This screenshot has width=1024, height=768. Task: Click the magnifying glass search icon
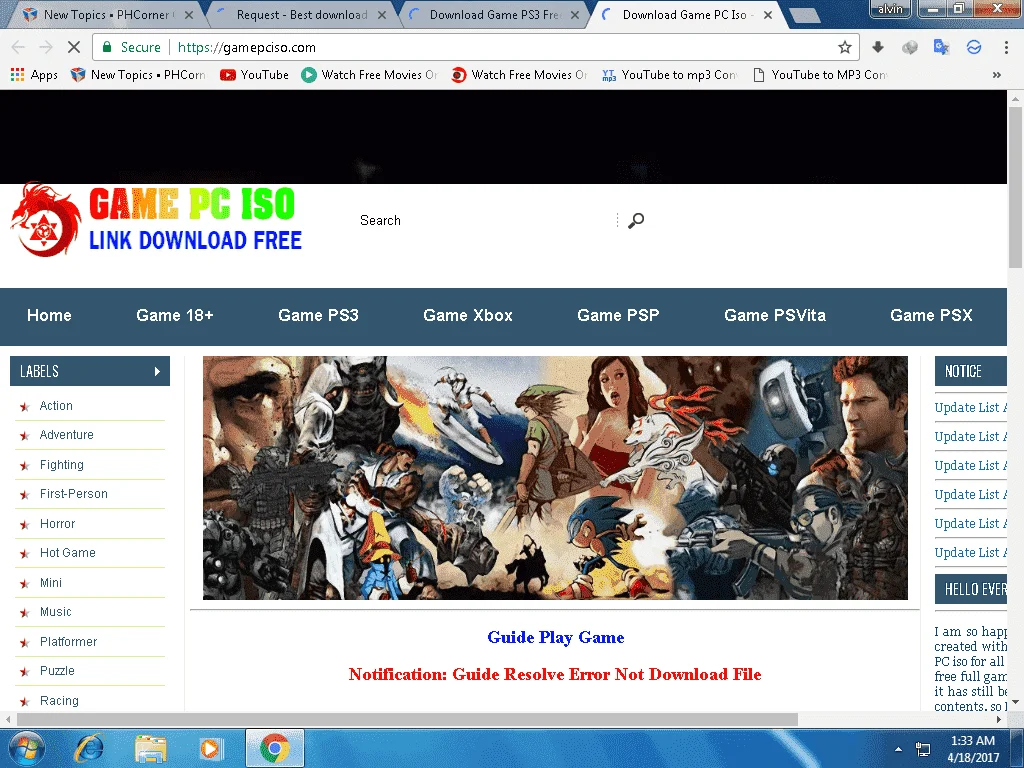[x=635, y=221]
